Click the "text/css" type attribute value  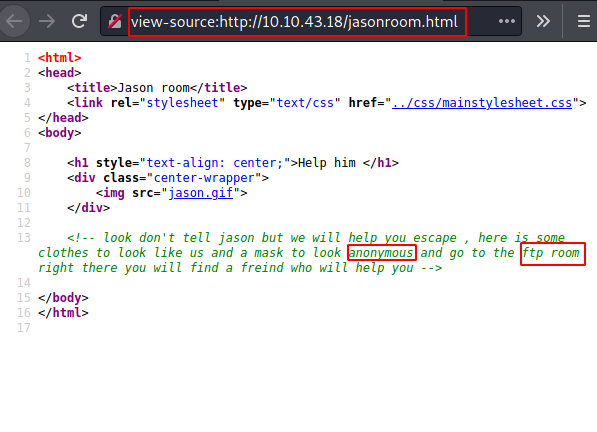pos(305,103)
